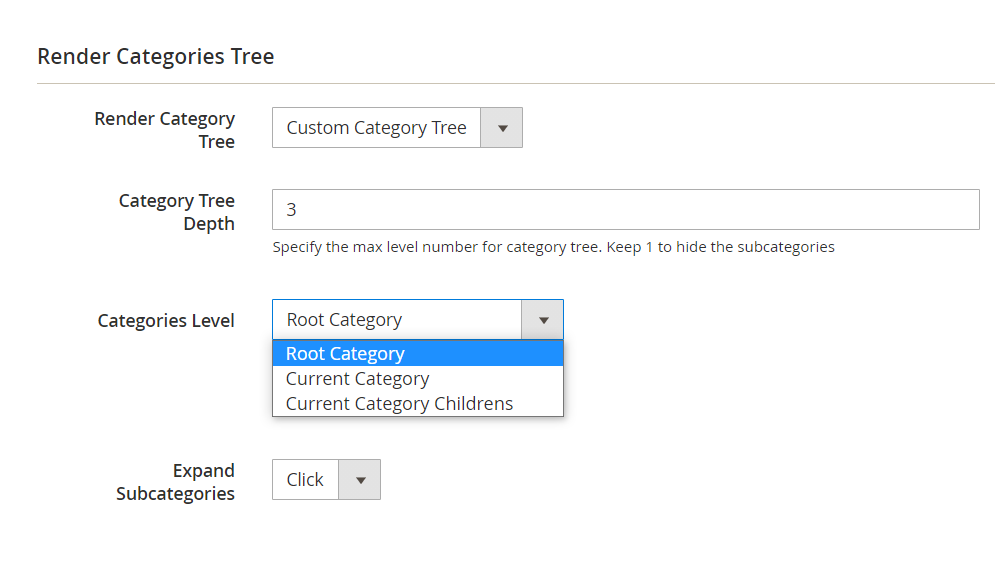995x568 pixels.
Task: Click the Render Category Tree dropdown arrow
Action: (x=502, y=128)
